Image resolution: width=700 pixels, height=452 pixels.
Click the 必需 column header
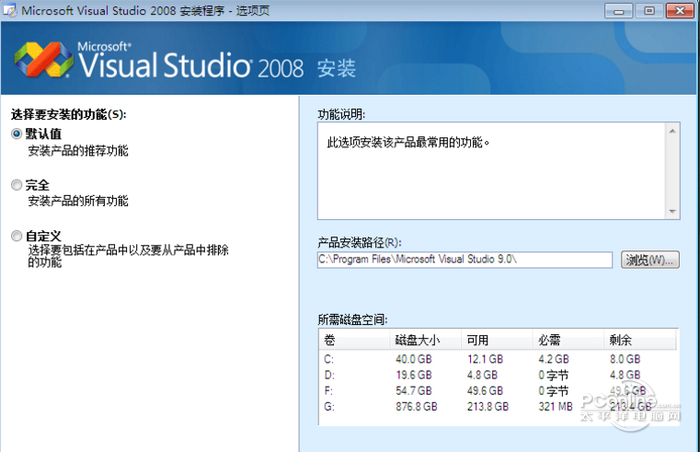(568, 340)
